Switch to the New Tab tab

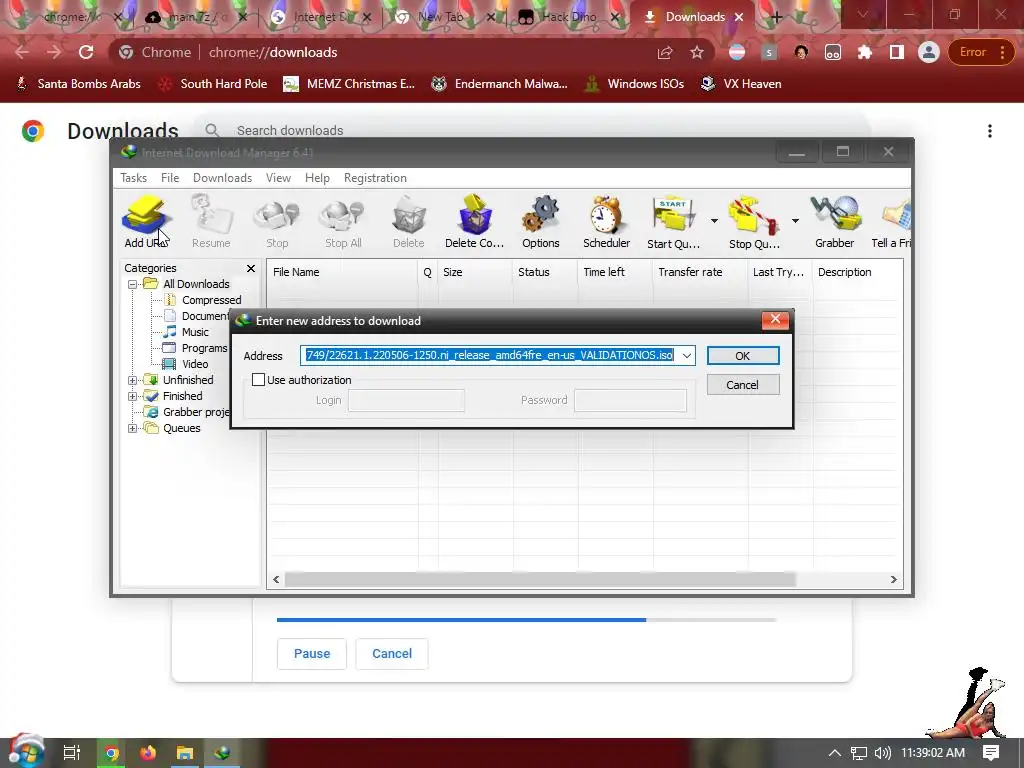(441, 17)
